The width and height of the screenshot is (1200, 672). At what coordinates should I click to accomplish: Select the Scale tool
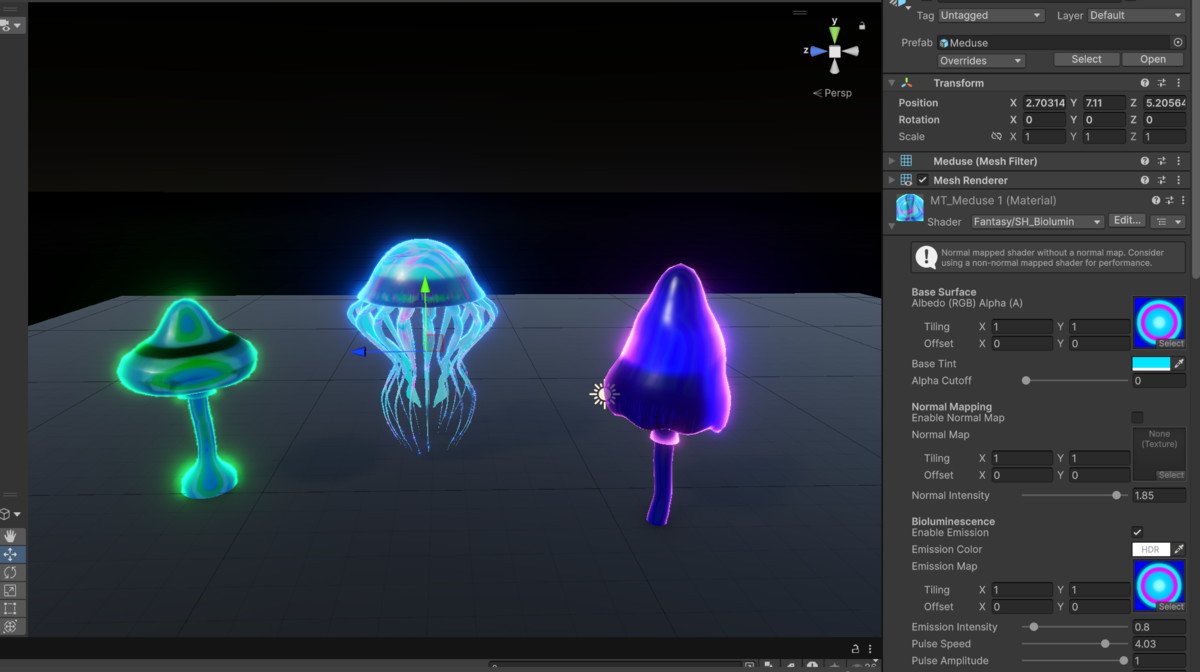pos(12,589)
